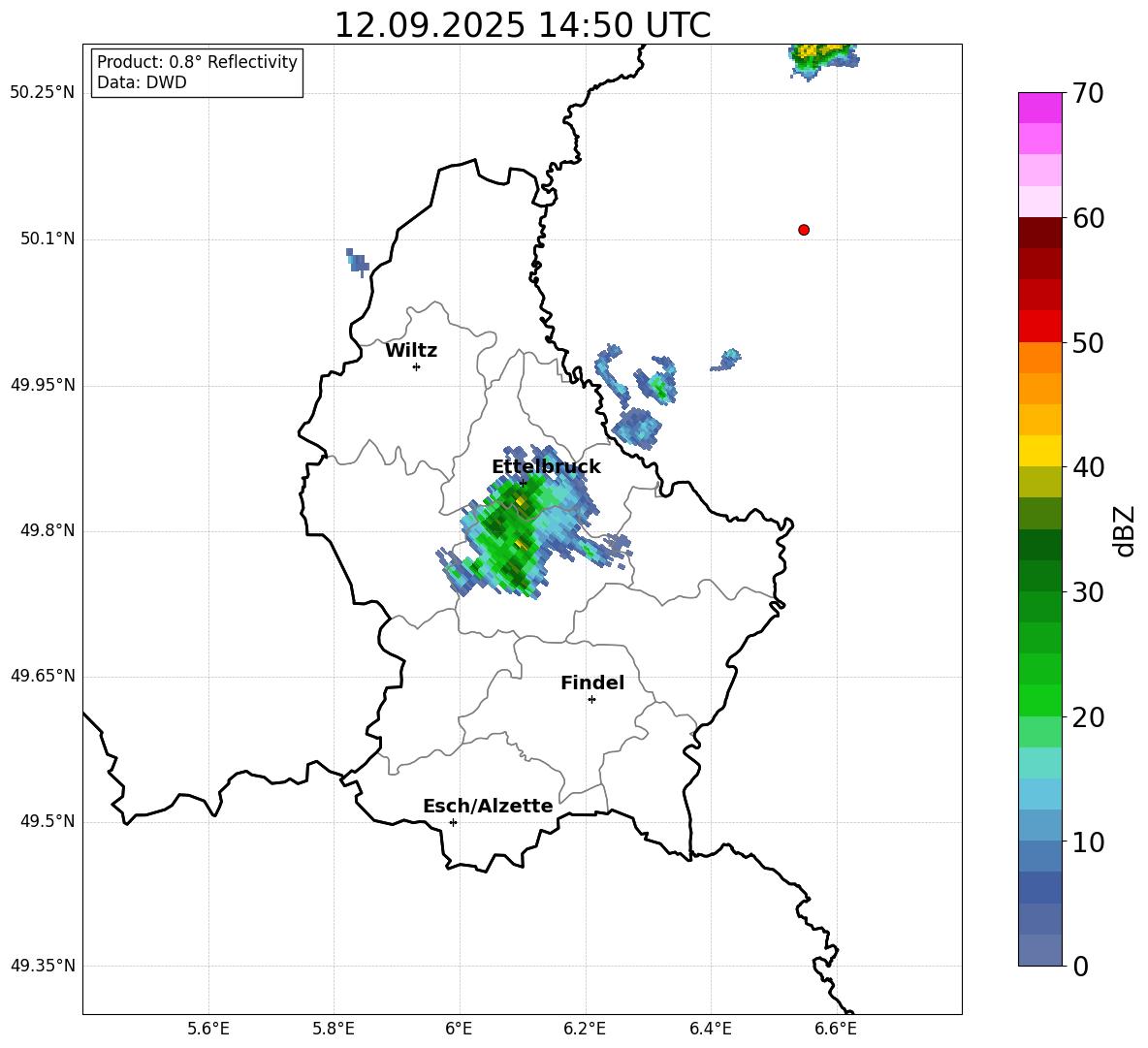Viewport: 1148px width, 1048px height.
Task: Click the Wiltz city label
Action: (x=411, y=351)
